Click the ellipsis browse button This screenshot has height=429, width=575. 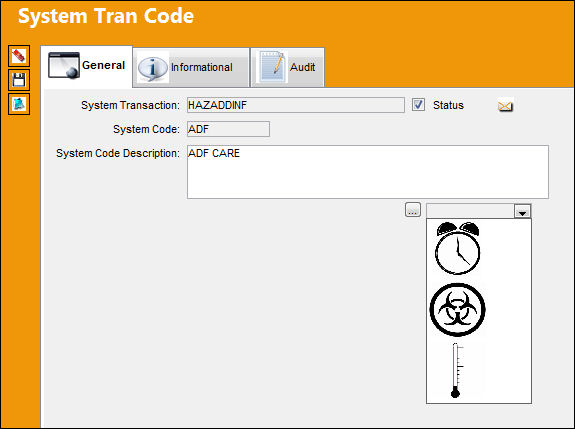pyautogui.click(x=413, y=210)
